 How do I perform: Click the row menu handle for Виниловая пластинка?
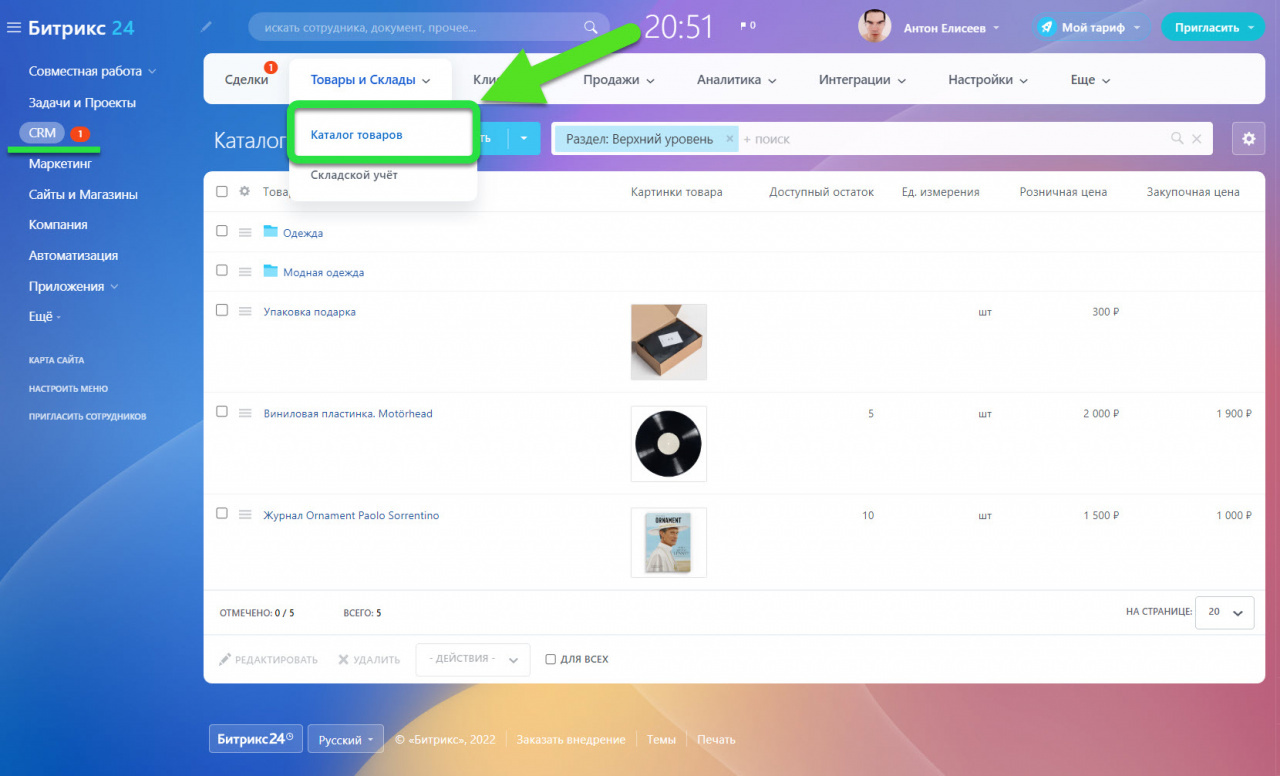point(244,413)
